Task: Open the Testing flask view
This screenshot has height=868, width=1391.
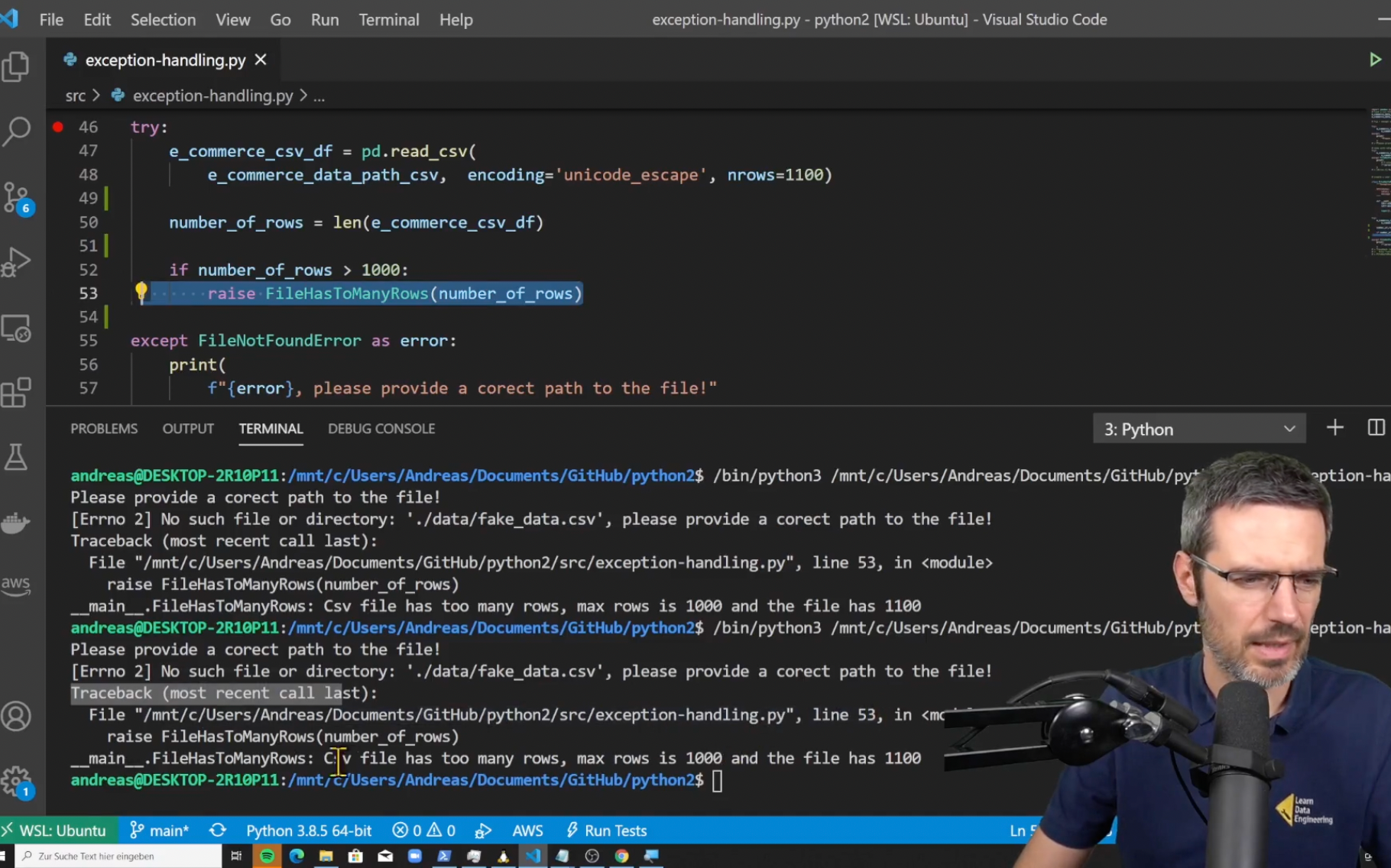Action: [16, 457]
